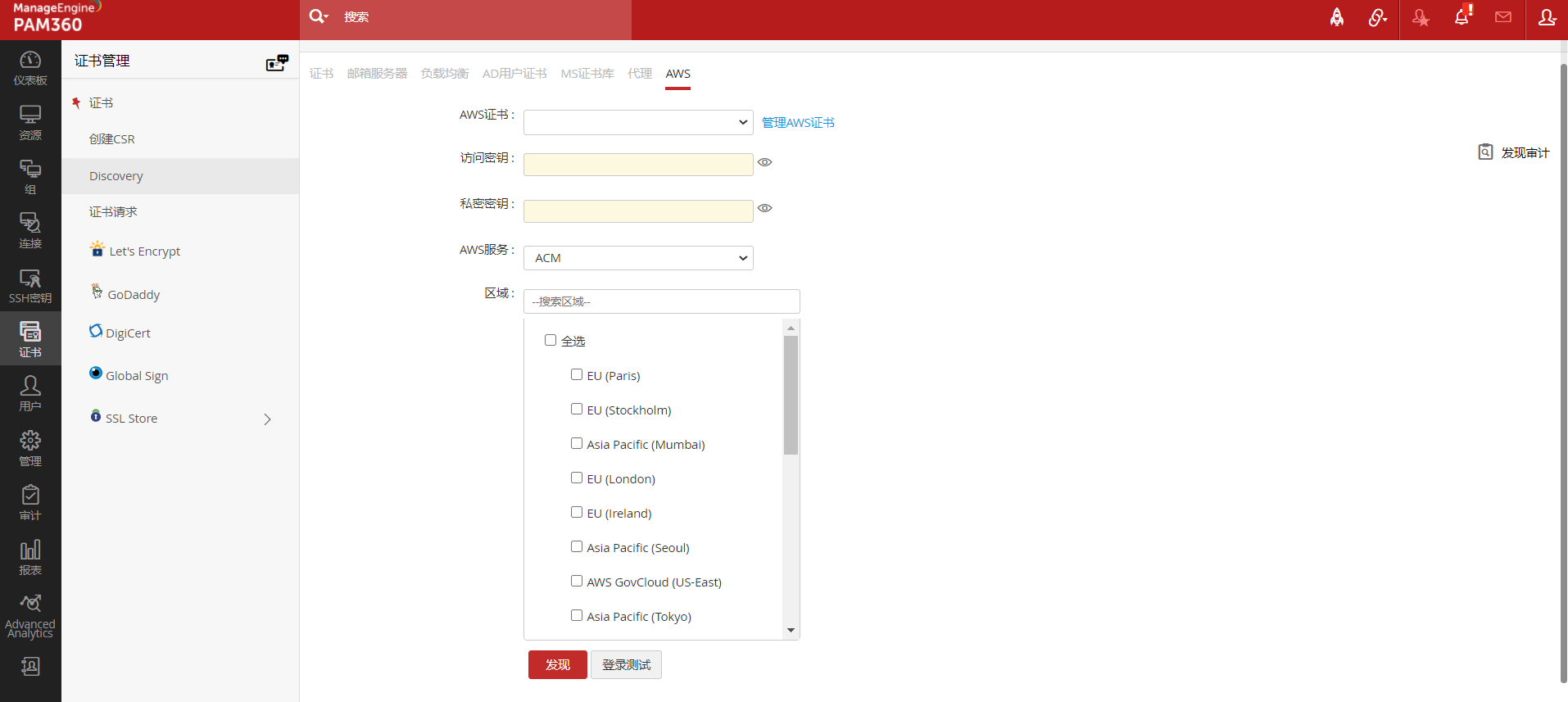1568x702 pixels.
Task: Open the user profile icon
Action: [x=1547, y=17]
